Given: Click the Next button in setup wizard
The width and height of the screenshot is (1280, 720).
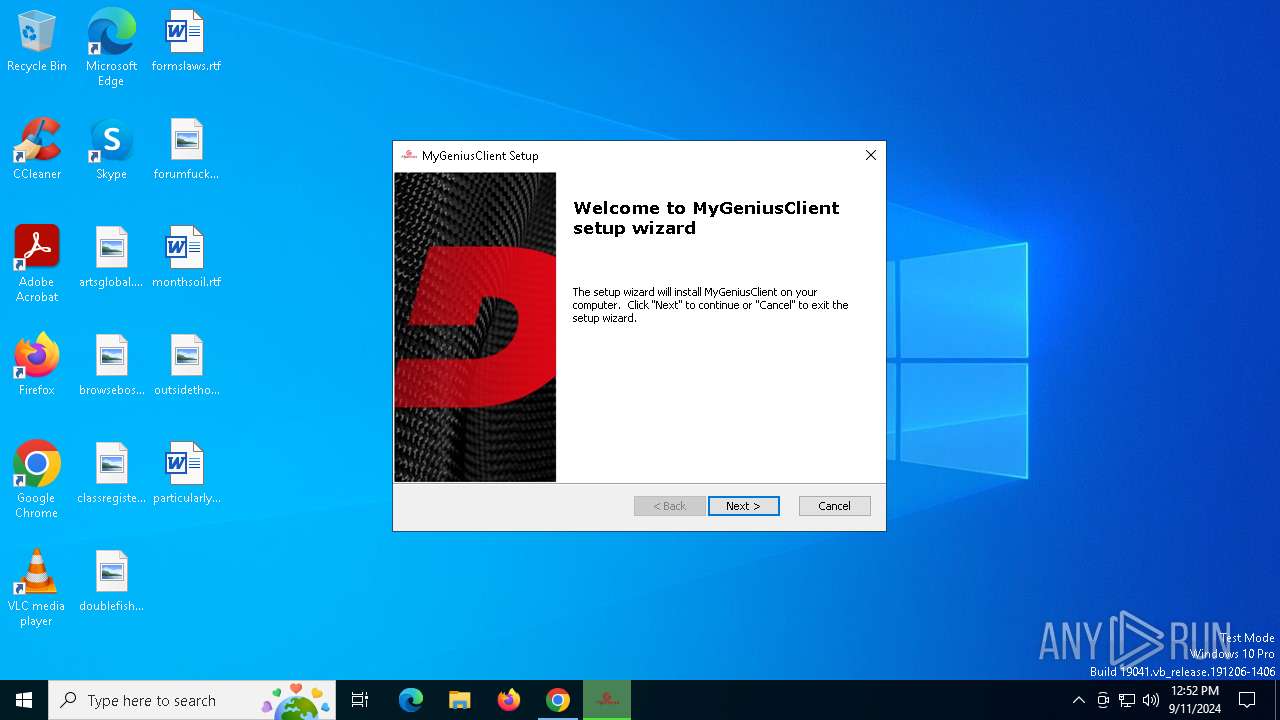Looking at the screenshot, I should [743, 506].
